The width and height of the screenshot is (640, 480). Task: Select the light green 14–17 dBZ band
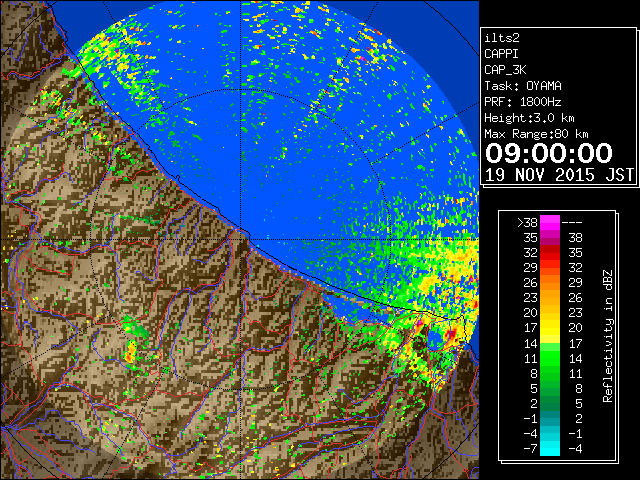550,343
